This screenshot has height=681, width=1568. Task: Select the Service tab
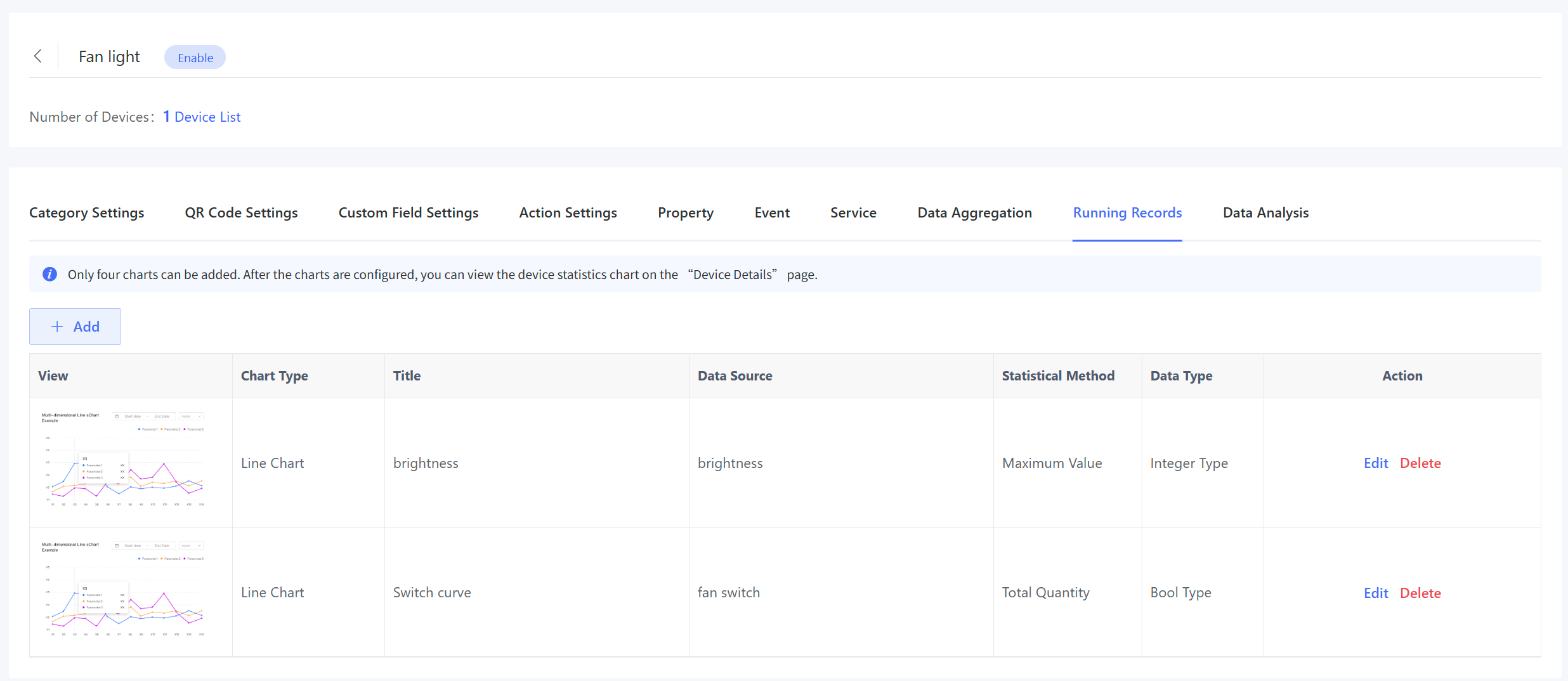coord(853,213)
